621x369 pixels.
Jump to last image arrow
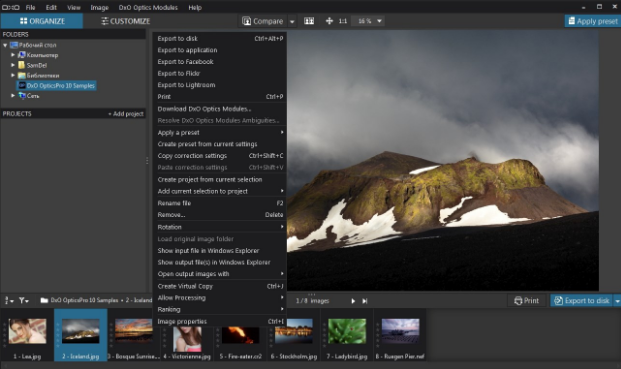pyautogui.click(x=365, y=301)
